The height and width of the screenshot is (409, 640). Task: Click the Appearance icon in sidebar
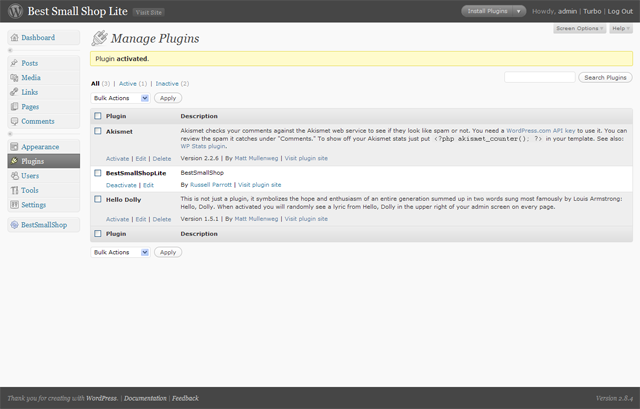click(14, 147)
